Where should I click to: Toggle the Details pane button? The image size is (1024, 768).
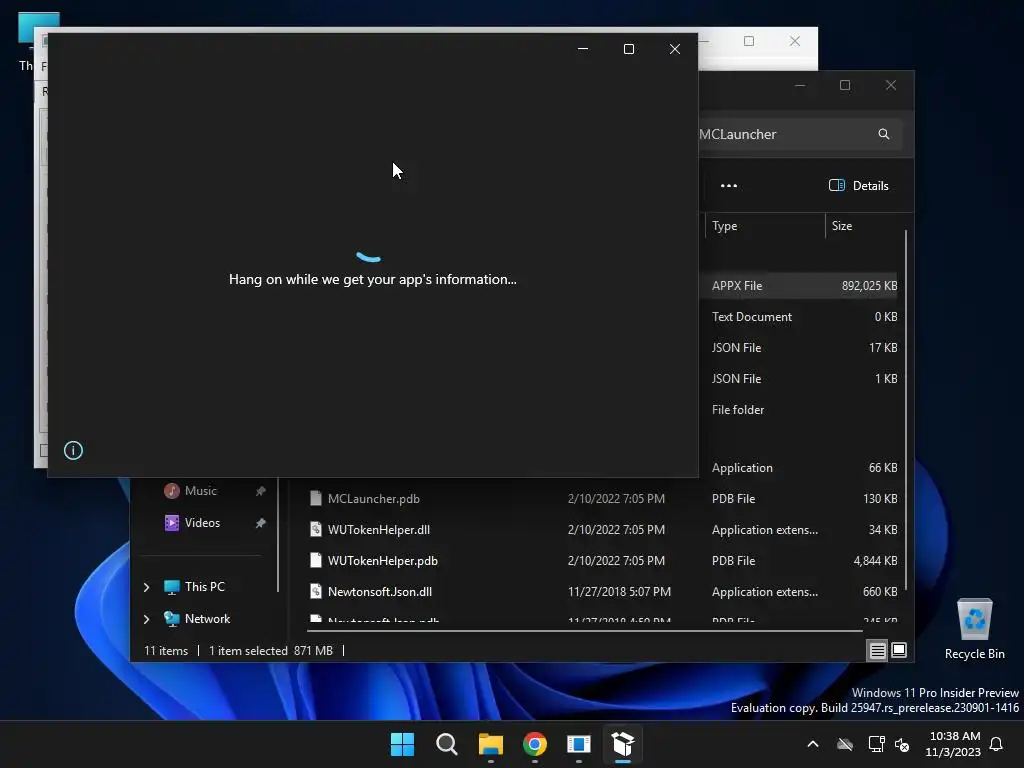point(859,185)
